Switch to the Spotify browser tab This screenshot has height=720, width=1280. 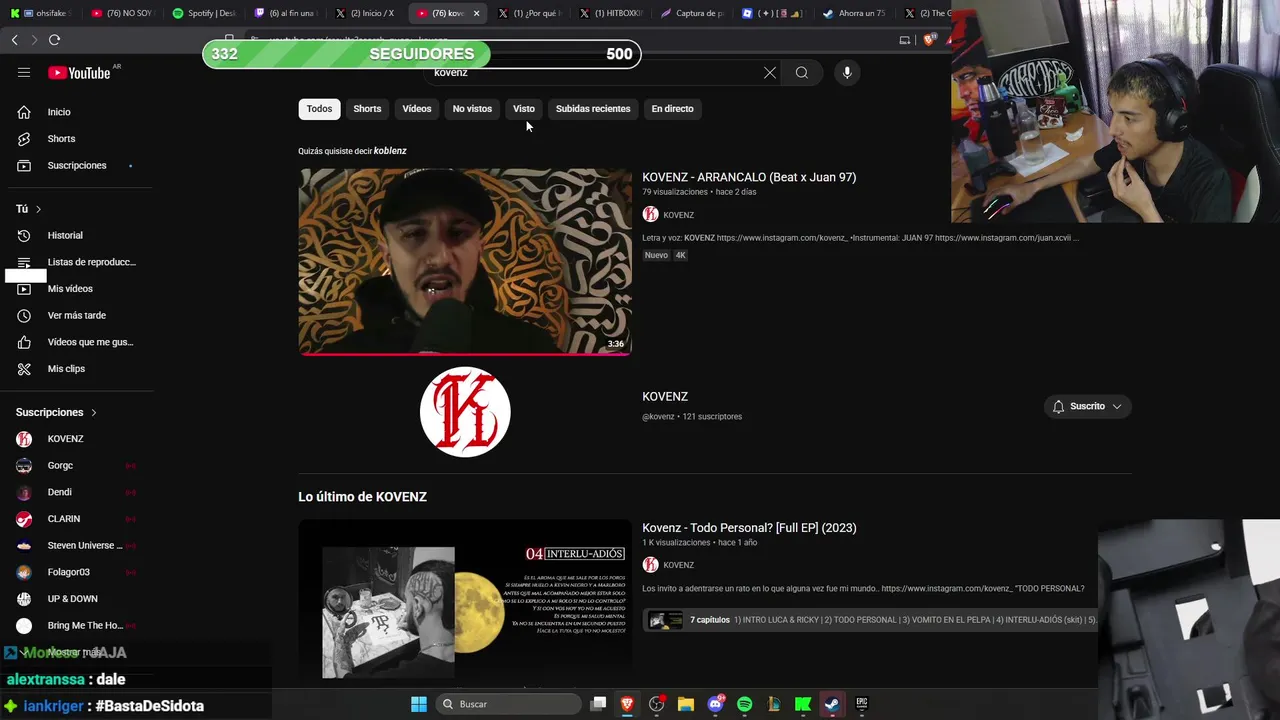[x=203, y=13]
